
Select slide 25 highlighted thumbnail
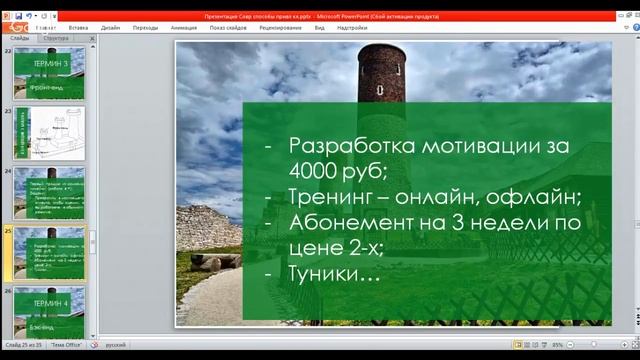[49, 253]
